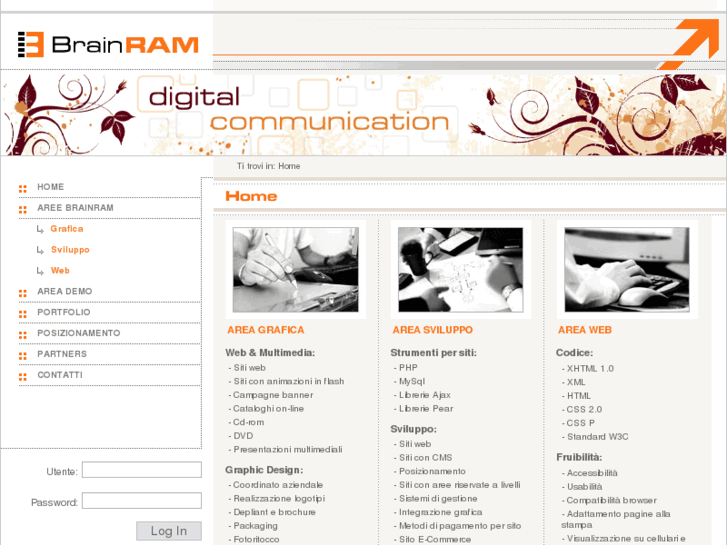Click the orange bullet icon beside CONTATTI
This screenshot has height=545, width=727.
pyautogui.click(x=23, y=377)
